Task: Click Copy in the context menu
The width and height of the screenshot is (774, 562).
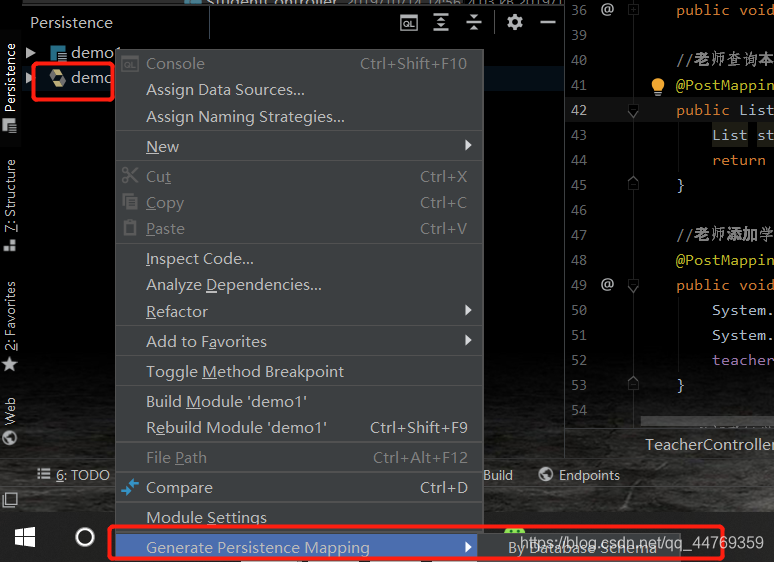Action: click(299, 203)
